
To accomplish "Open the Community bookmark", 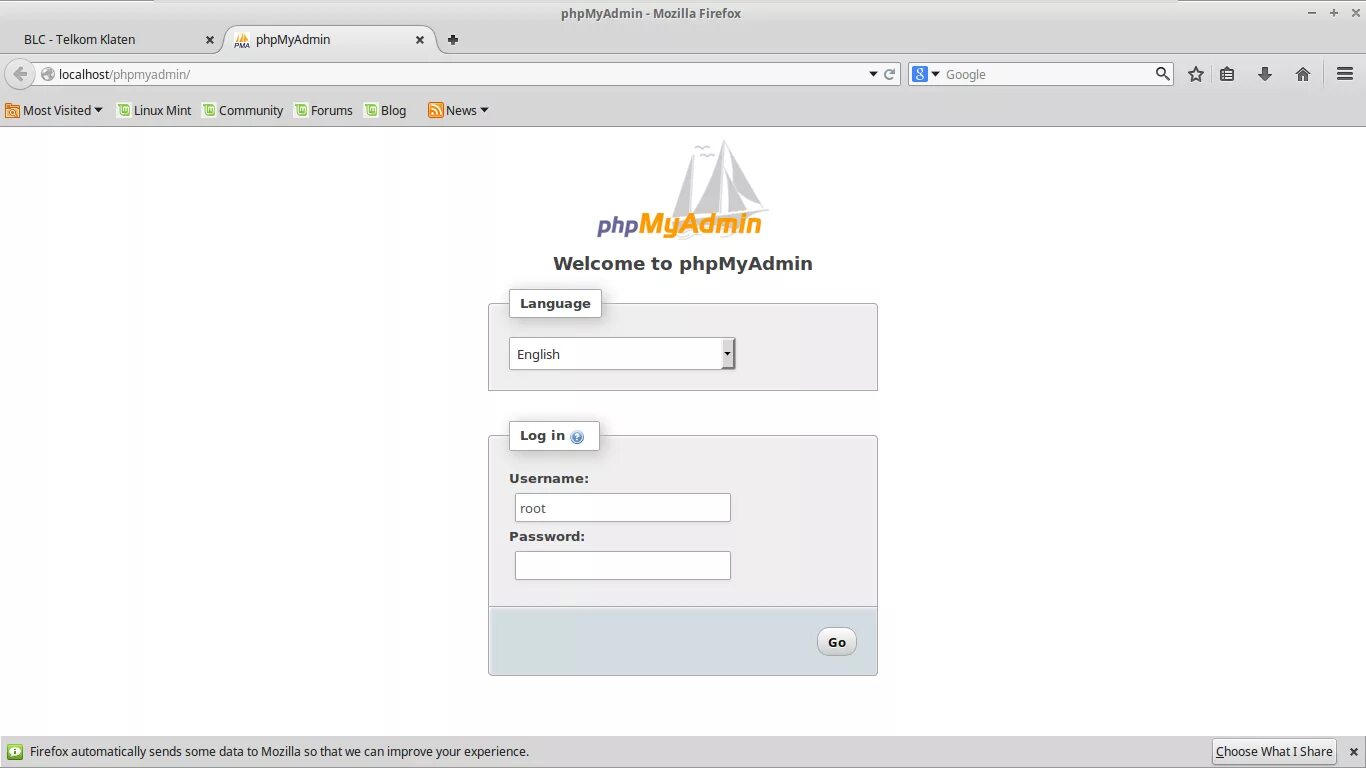I will click(x=243, y=110).
